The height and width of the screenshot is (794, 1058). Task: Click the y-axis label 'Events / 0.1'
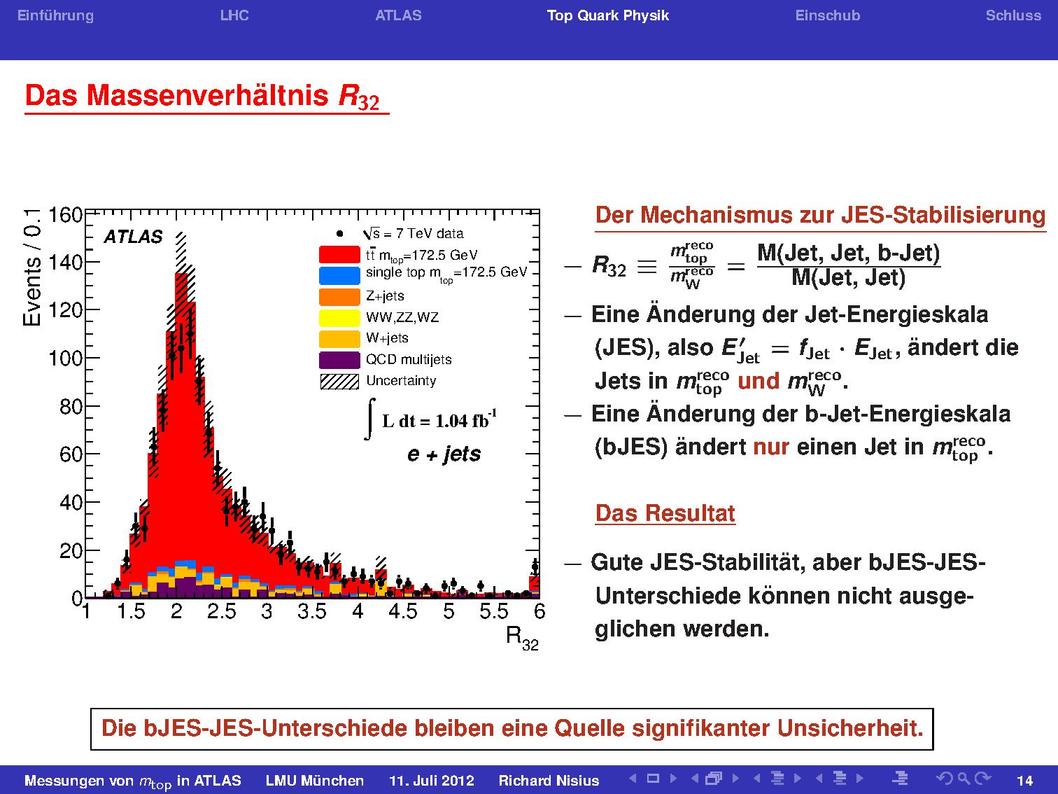tap(32, 268)
